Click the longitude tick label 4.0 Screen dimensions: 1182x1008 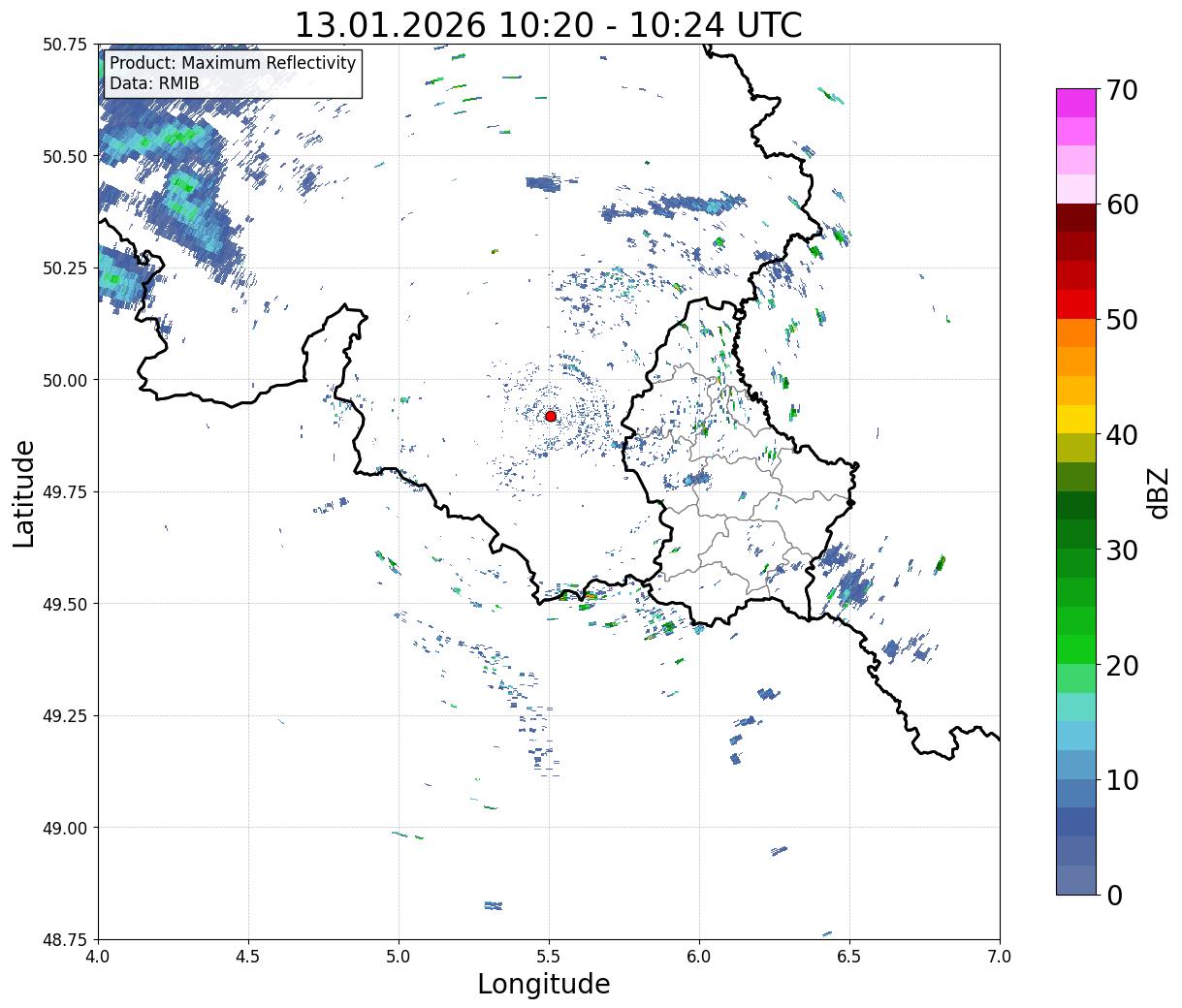pyautogui.click(x=98, y=956)
